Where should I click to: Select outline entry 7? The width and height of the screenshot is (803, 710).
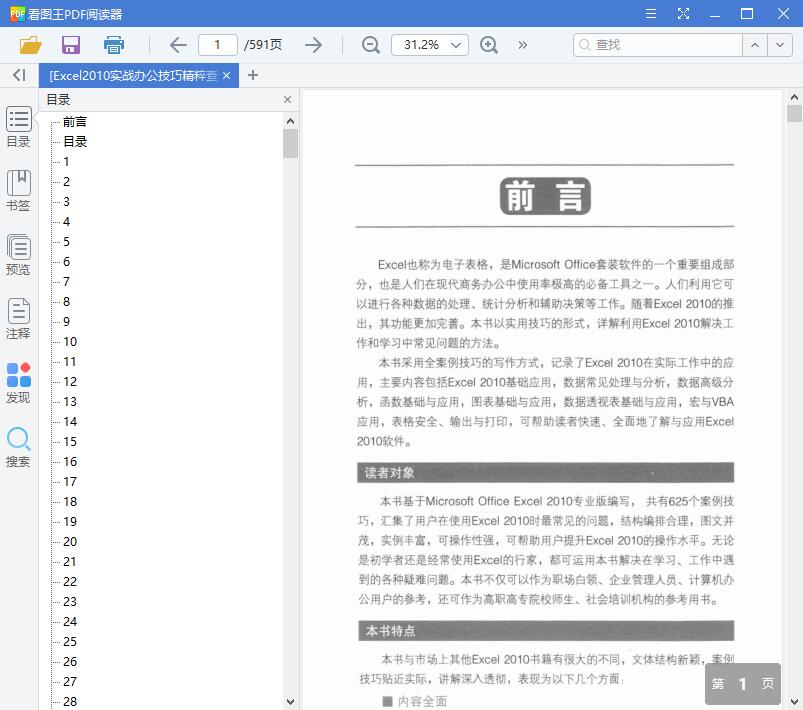67,282
